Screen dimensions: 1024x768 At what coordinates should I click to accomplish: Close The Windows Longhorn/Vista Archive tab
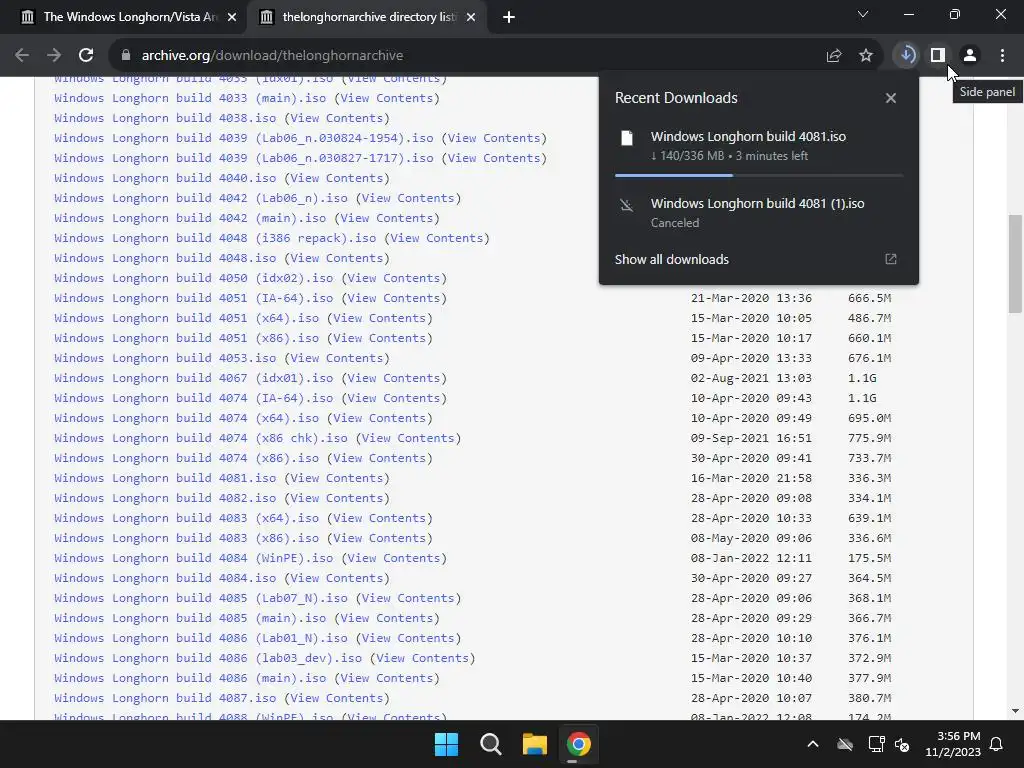232,17
